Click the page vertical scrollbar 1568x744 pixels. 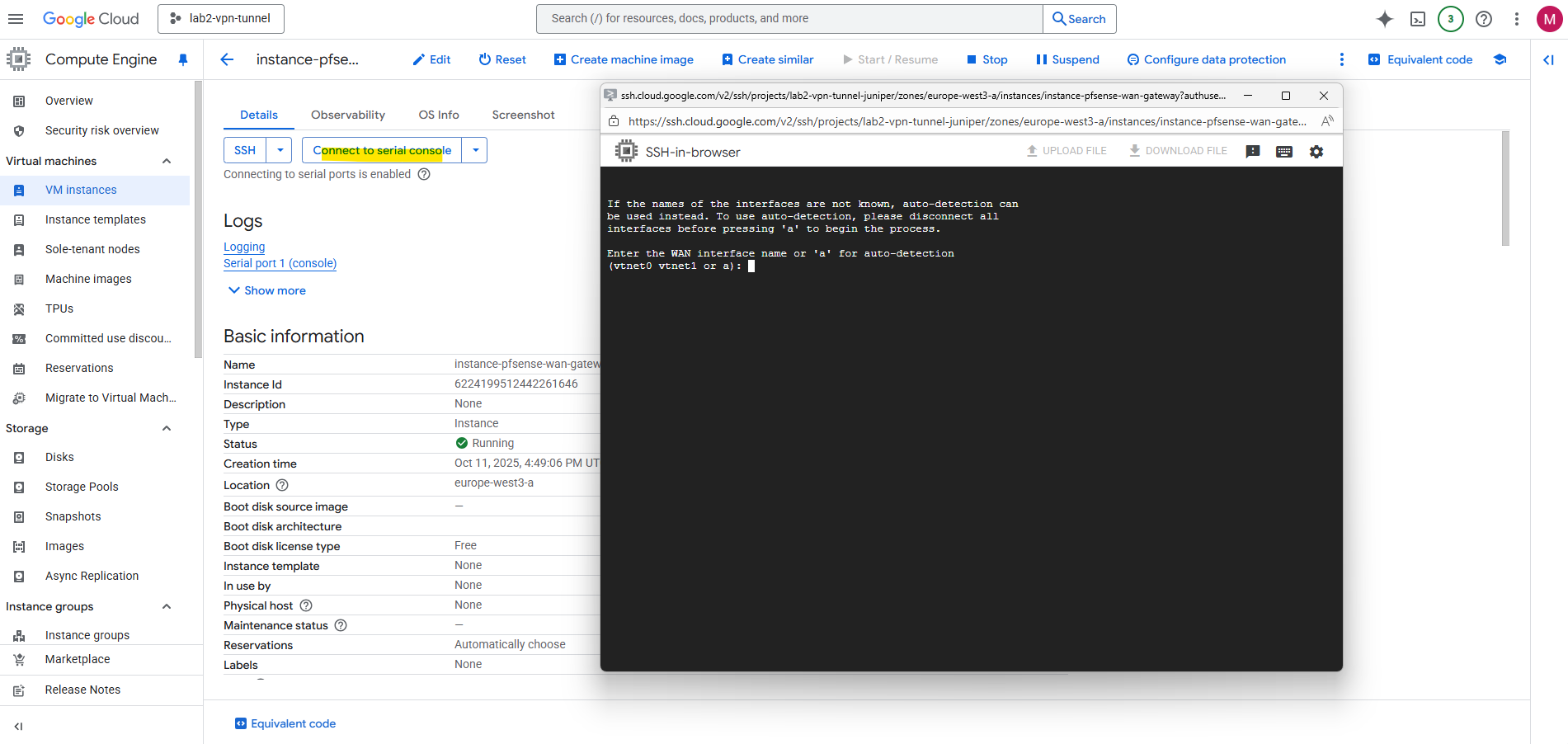[1505, 189]
